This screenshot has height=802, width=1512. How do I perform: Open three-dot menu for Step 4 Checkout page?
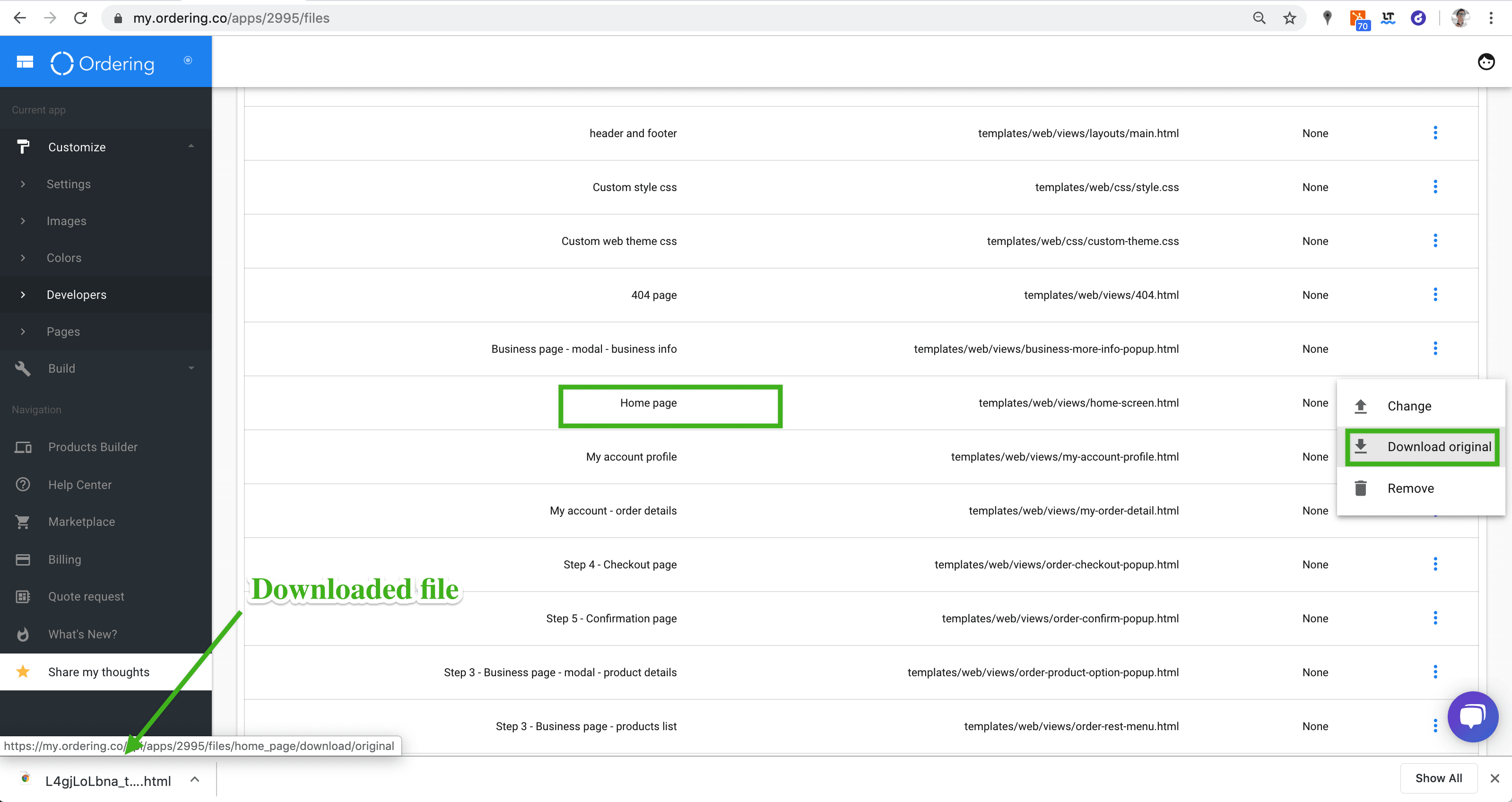(x=1435, y=564)
